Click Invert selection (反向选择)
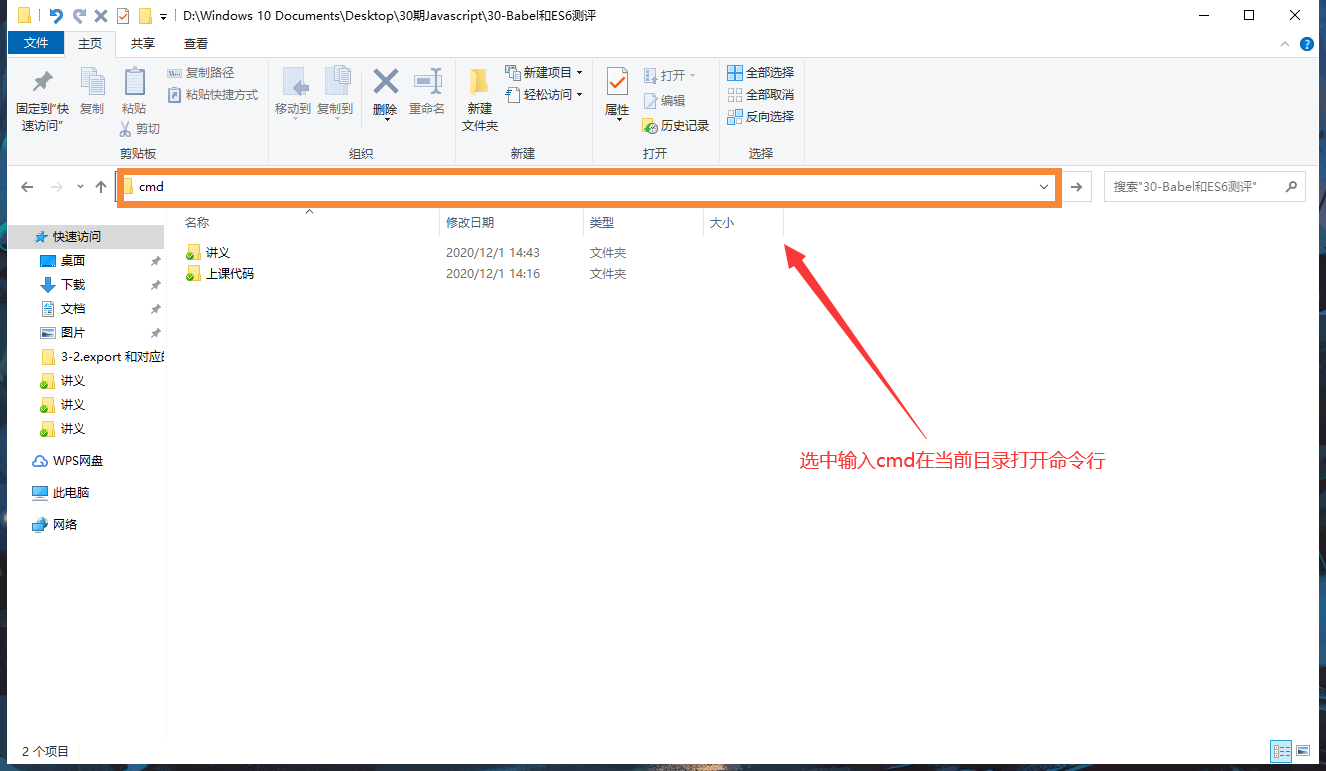 [760, 117]
